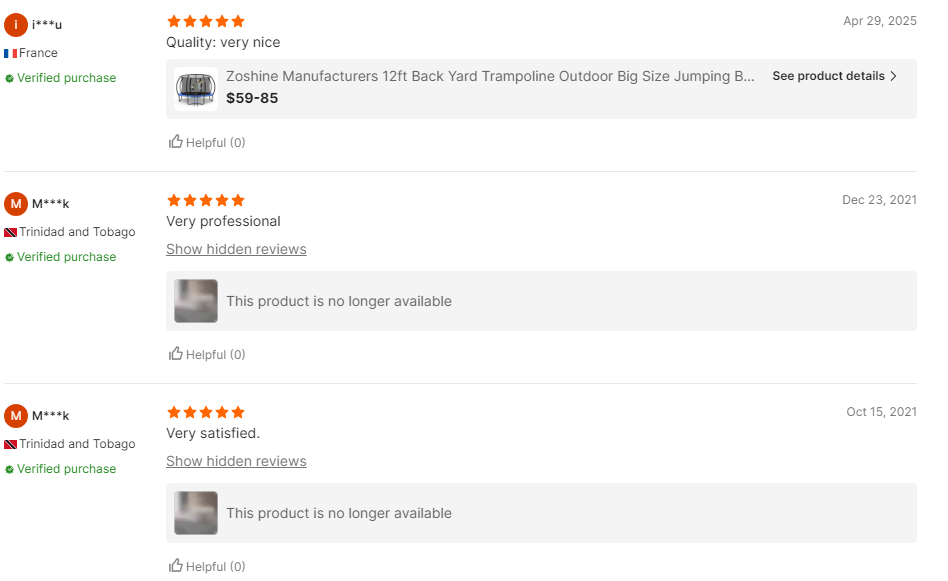This screenshot has height=581, width=948.
Task: Click the France flag icon
Action: pos(10,53)
